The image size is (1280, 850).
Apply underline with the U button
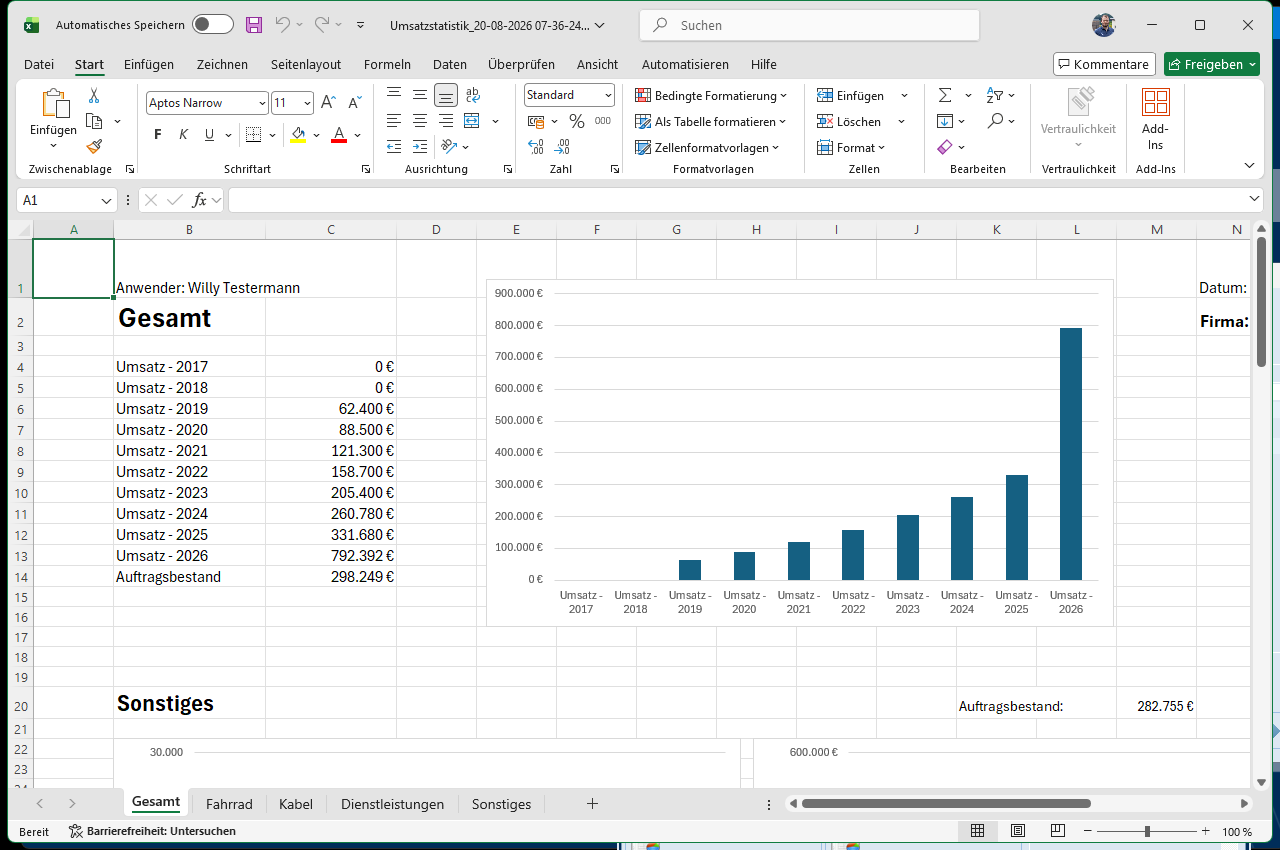coord(209,135)
